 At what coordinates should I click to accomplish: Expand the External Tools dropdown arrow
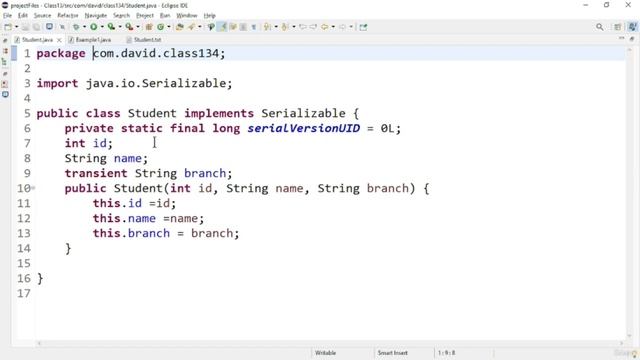point(138,27)
